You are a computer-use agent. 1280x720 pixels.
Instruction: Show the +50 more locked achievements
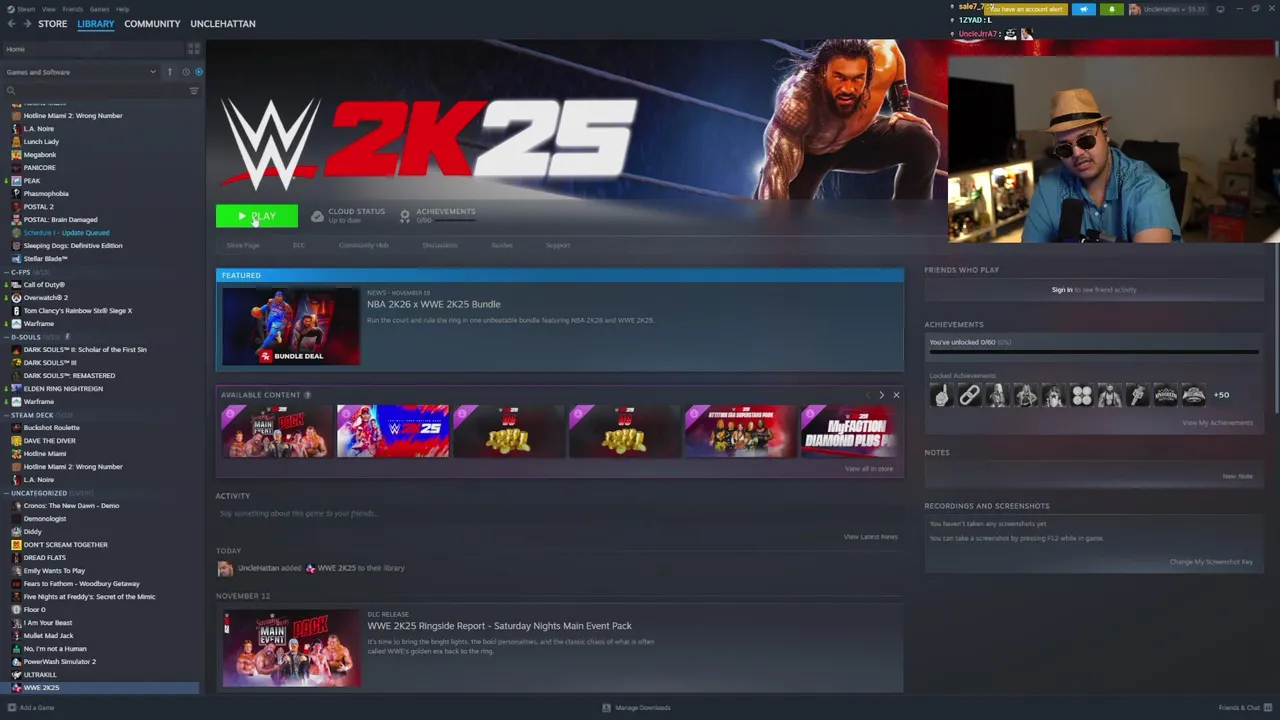[1221, 395]
